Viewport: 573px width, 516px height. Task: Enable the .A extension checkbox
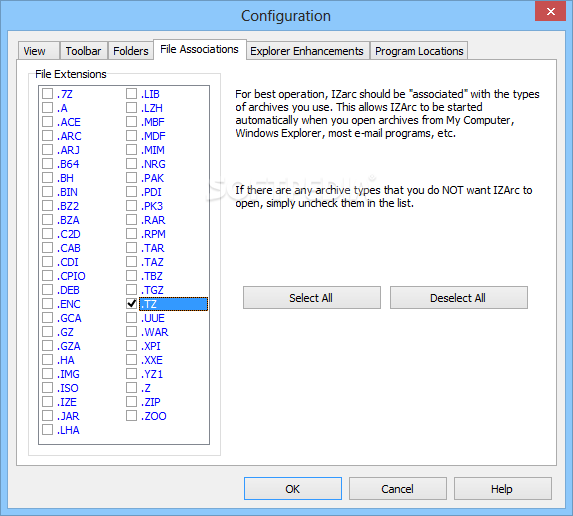coord(48,107)
